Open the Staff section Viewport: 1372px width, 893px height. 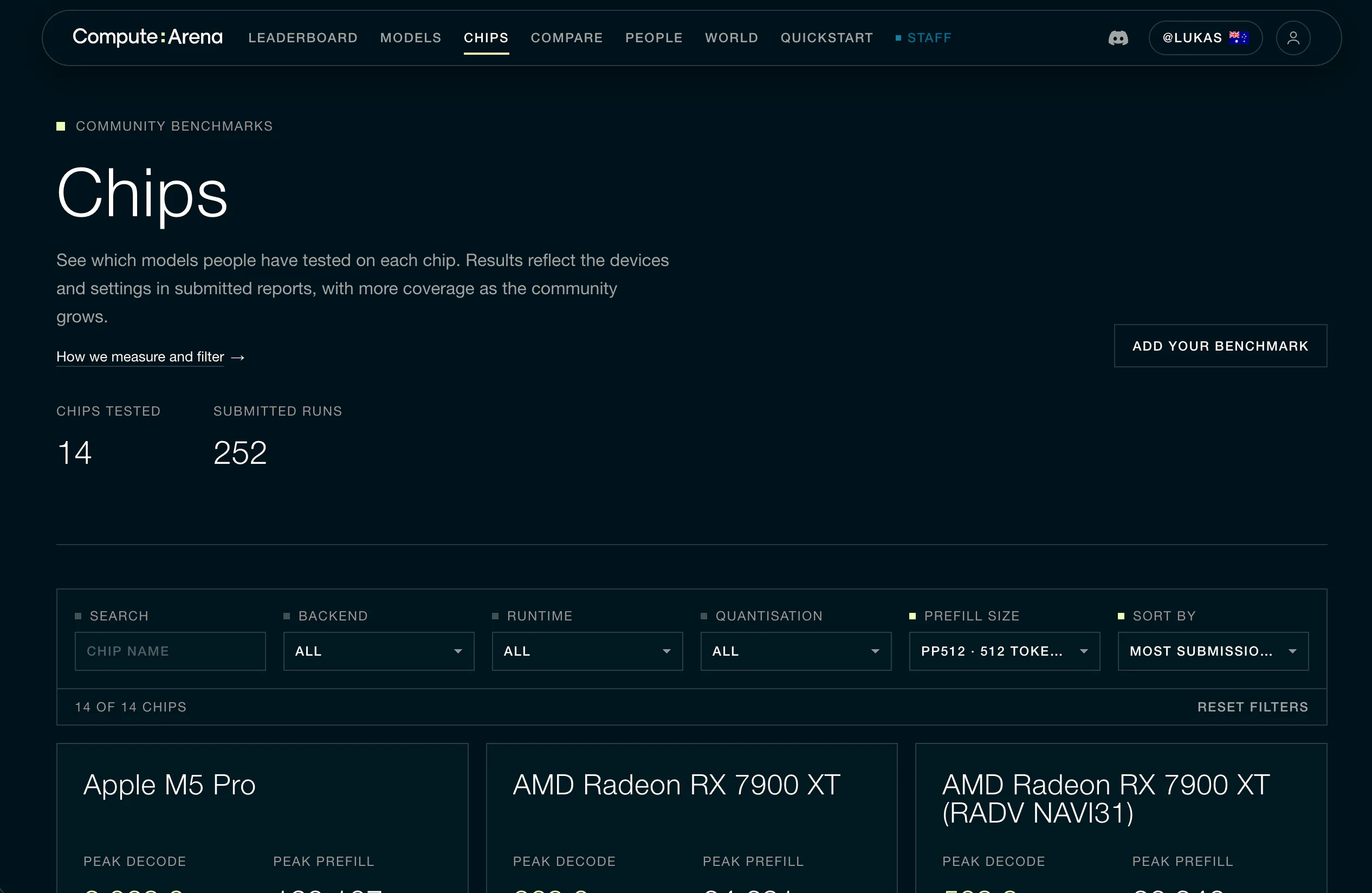[x=923, y=38]
